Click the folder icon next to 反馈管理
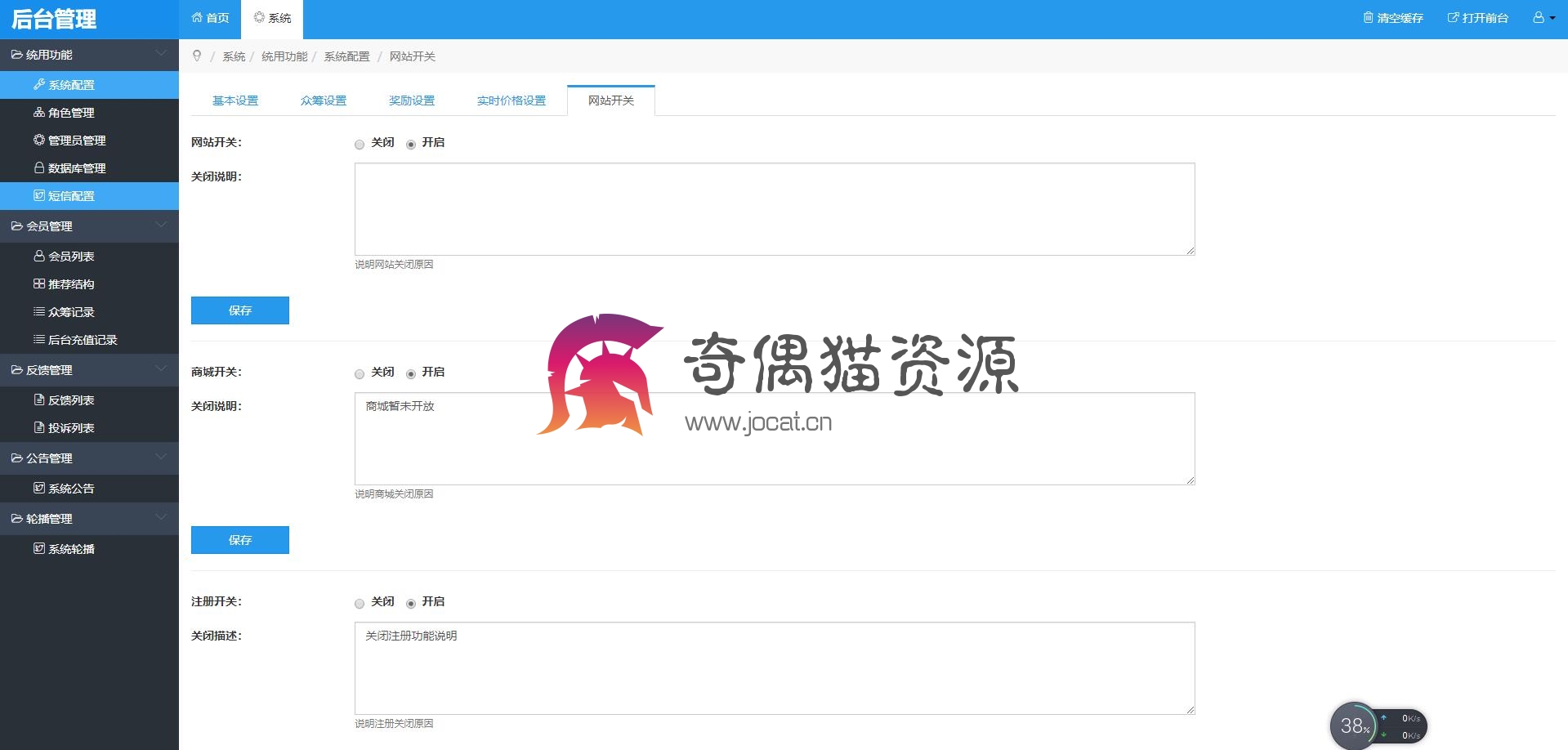1568x750 pixels. coord(16,370)
